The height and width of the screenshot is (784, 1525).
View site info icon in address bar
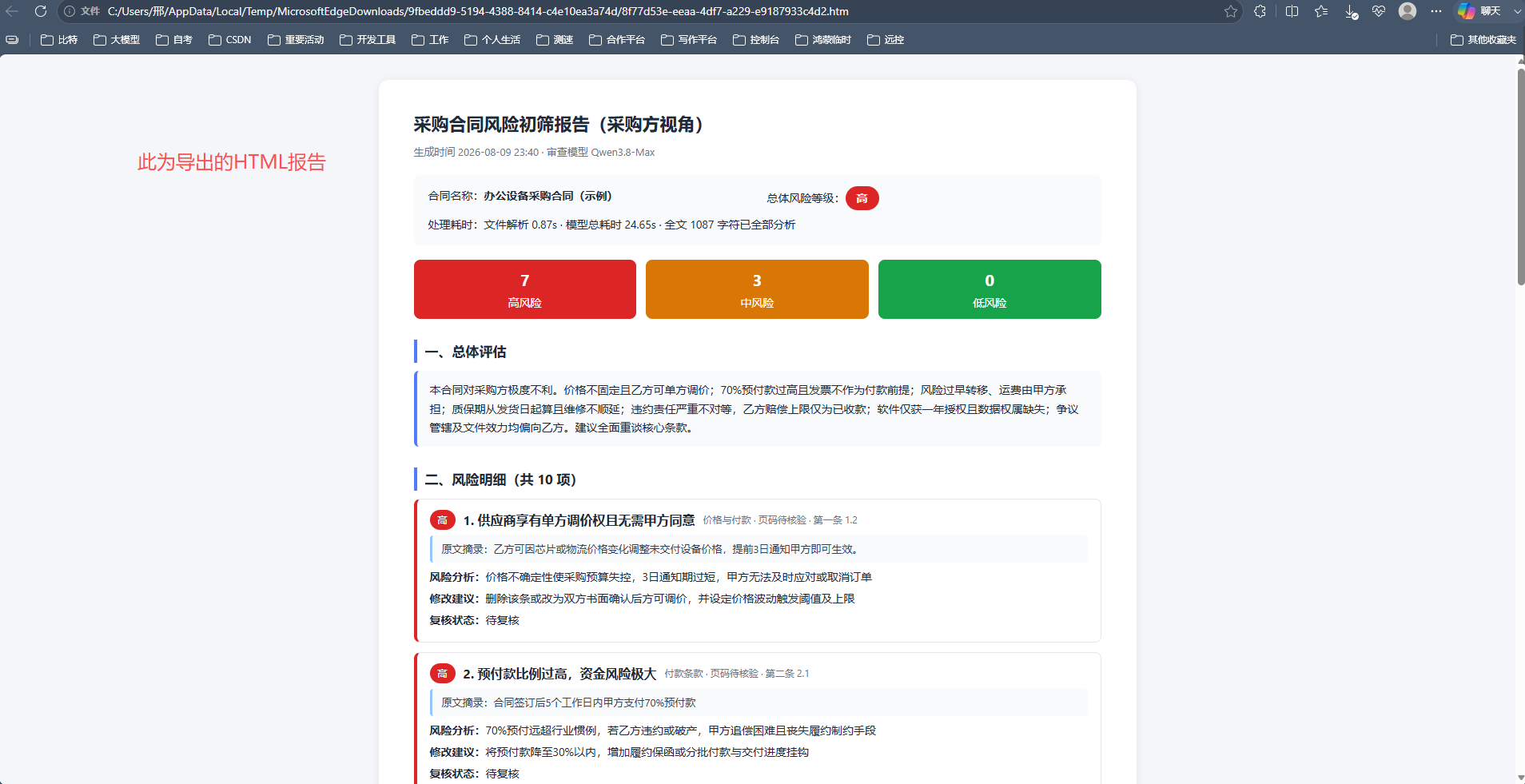[x=70, y=11]
